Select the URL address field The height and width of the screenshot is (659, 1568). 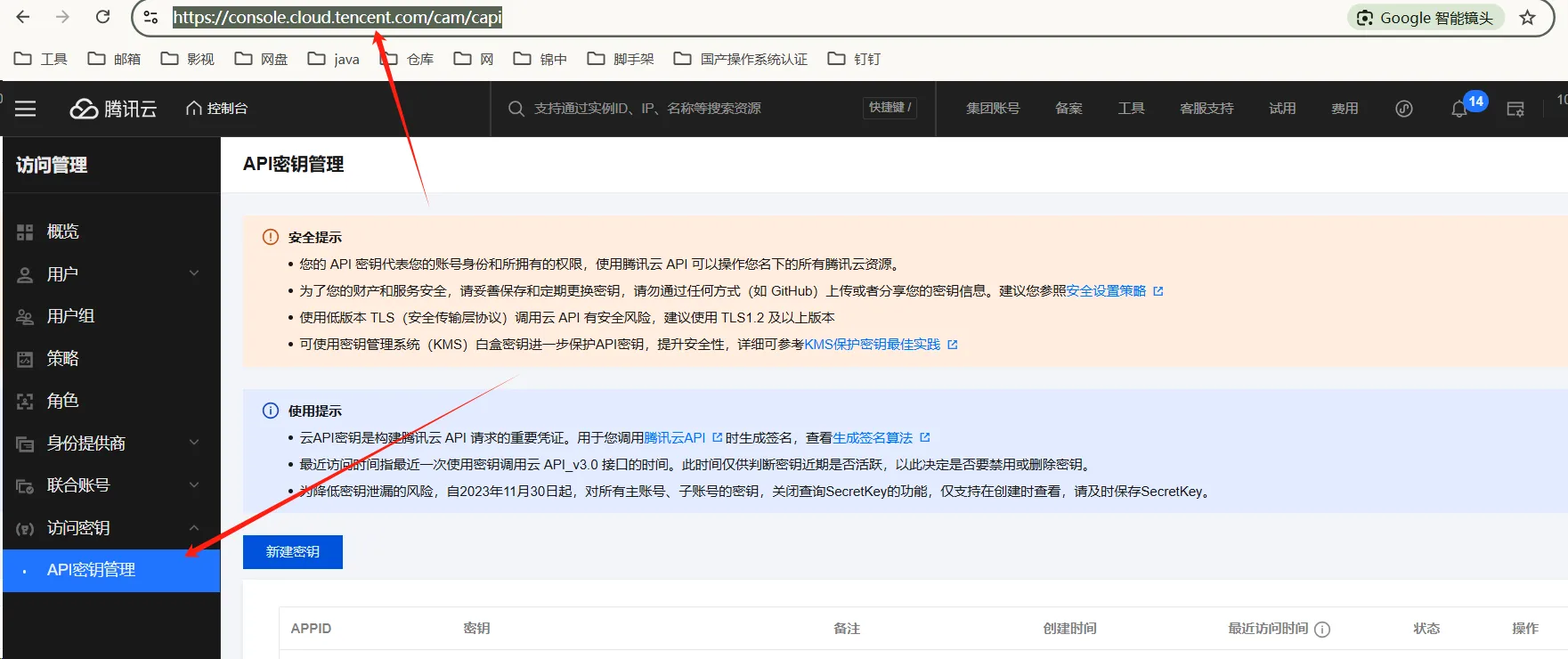click(x=337, y=17)
